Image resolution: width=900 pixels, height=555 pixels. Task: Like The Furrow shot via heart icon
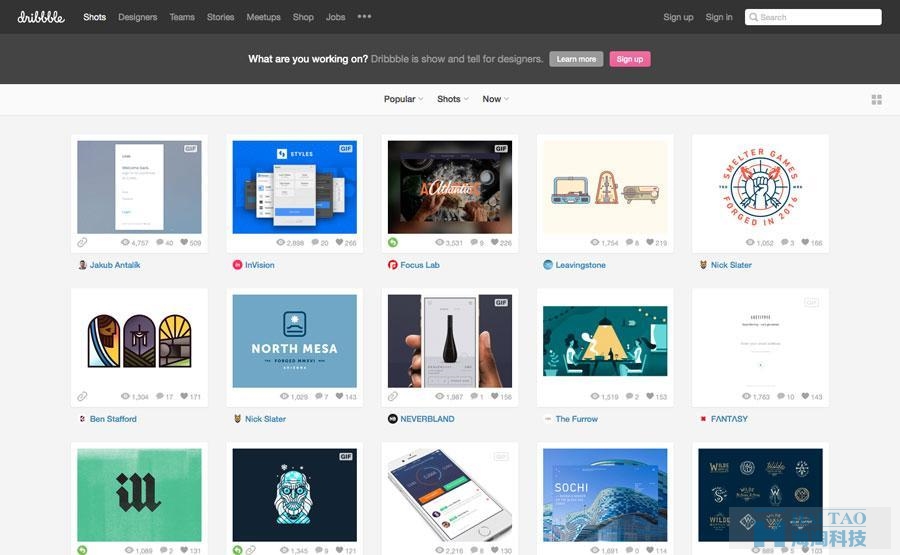(650, 396)
